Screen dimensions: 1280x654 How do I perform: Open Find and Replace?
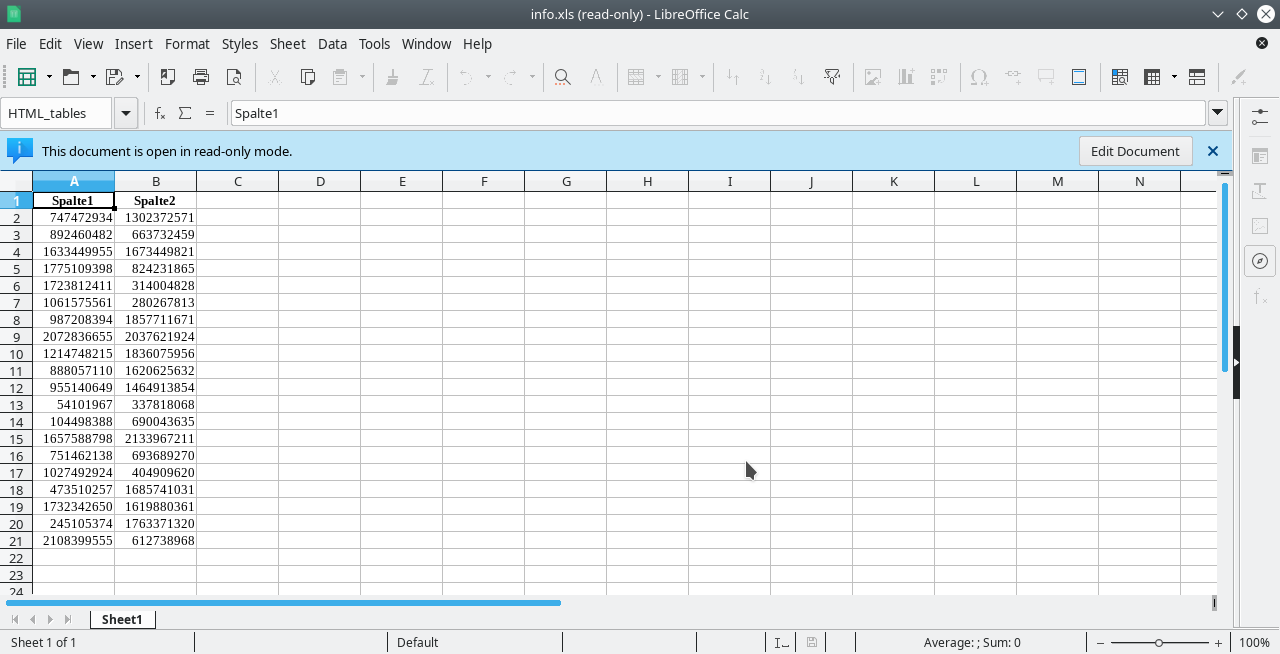(562, 77)
